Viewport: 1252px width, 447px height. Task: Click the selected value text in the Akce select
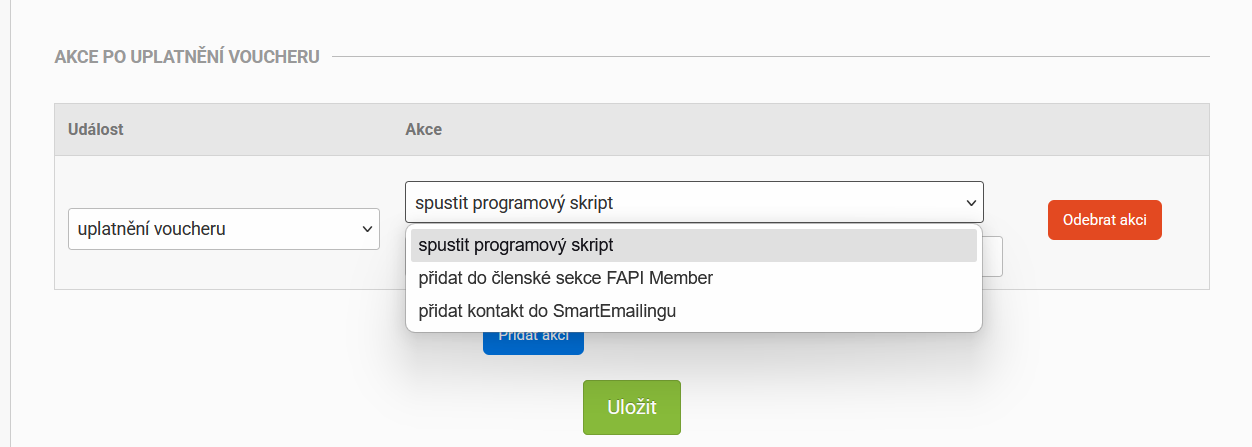click(x=515, y=203)
